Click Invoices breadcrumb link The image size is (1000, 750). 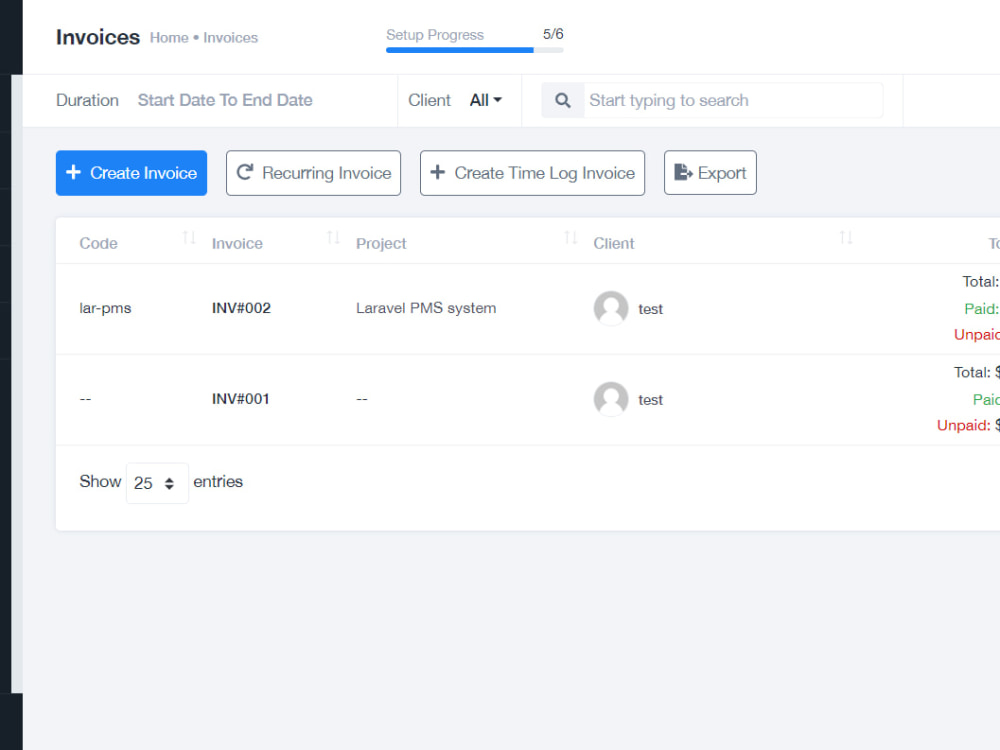point(230,38)
